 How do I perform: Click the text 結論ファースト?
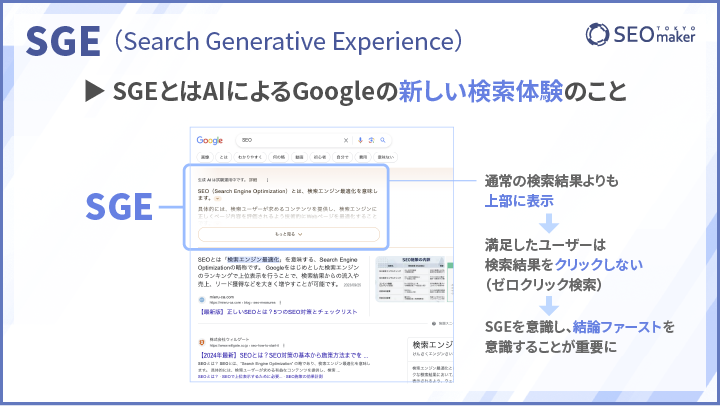tap(617, 327)
